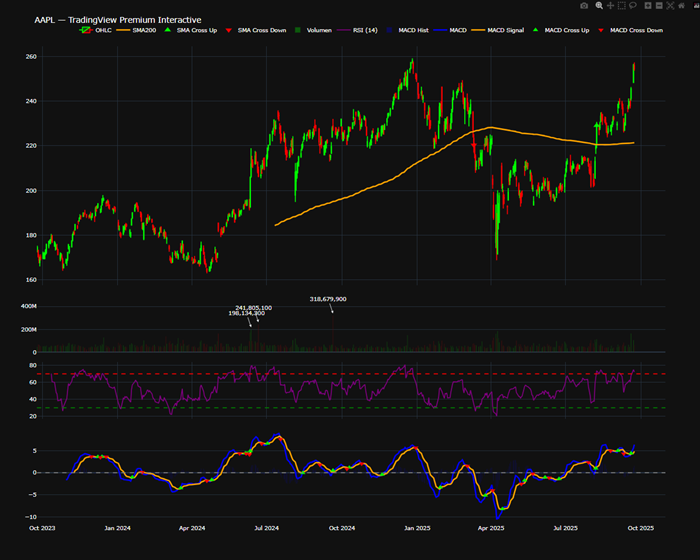
Task: Click the 318,679,900 volume annotation
Action: tap(328, 298)
